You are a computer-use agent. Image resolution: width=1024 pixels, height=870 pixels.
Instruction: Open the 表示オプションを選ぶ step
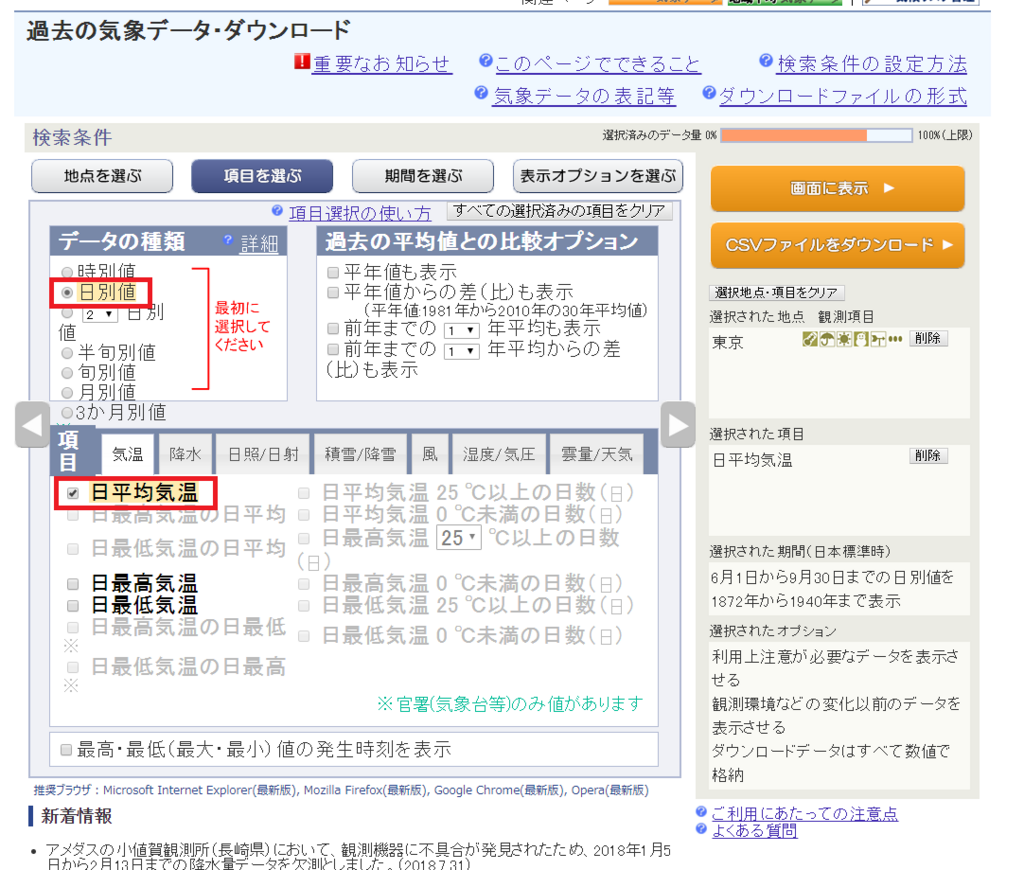tap(598, 176)
